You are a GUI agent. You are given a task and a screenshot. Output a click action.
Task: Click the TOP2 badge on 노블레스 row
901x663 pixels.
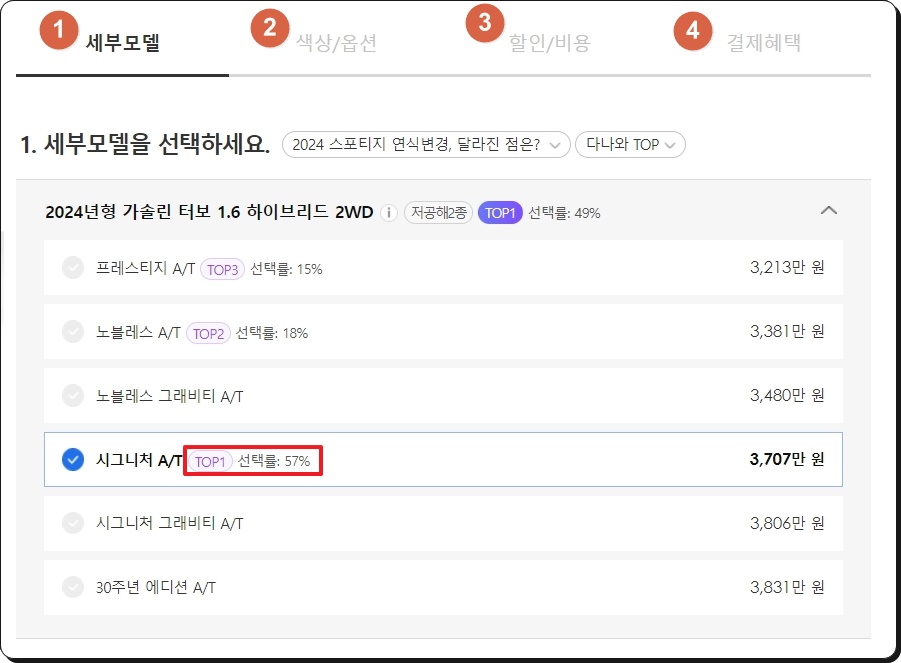coord(208,333)
